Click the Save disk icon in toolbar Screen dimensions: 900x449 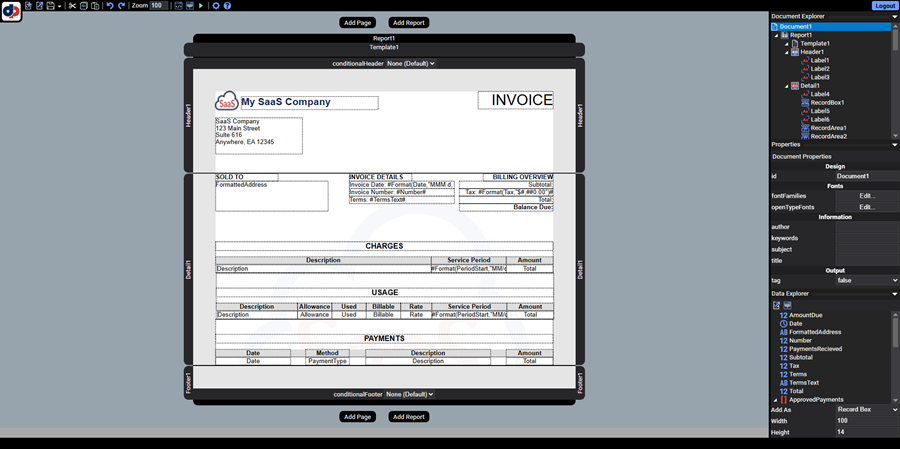tap(51, 6)
